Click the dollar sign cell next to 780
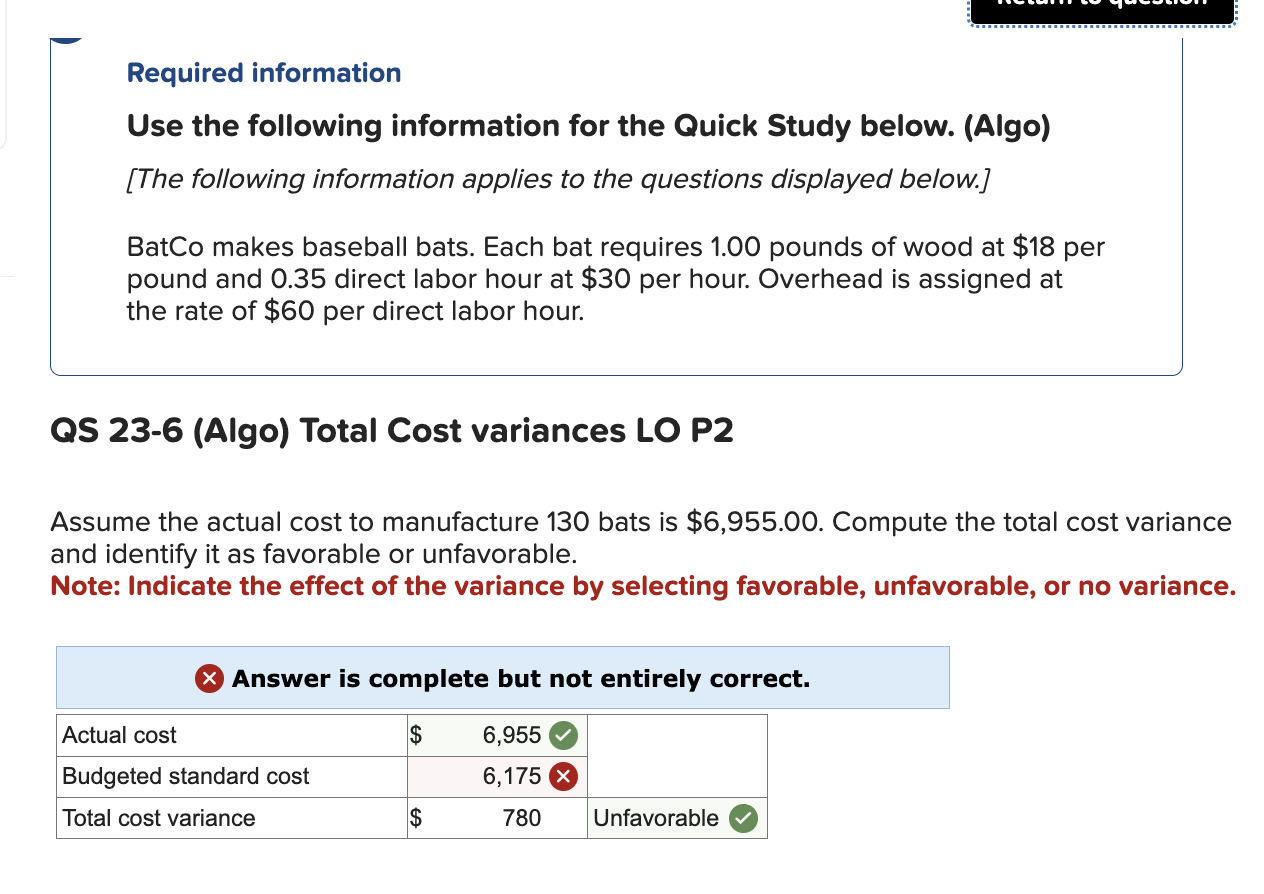 [x=415, y=818]
